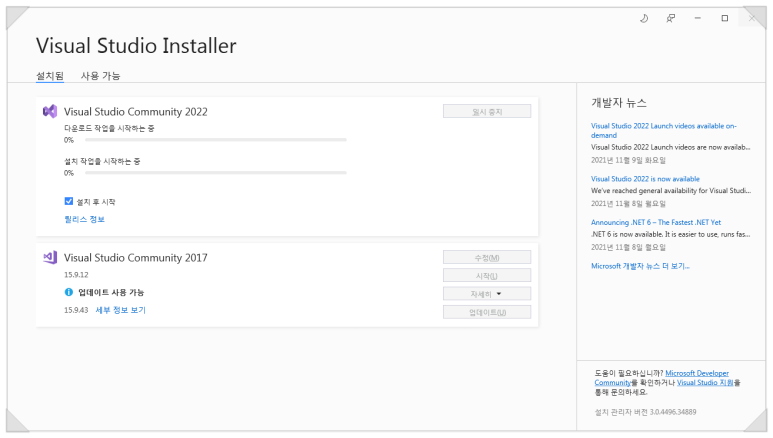This screenshot has width=773, height=438.
Task: Click the 업데이트(U) button
Action: click(487, 312)
